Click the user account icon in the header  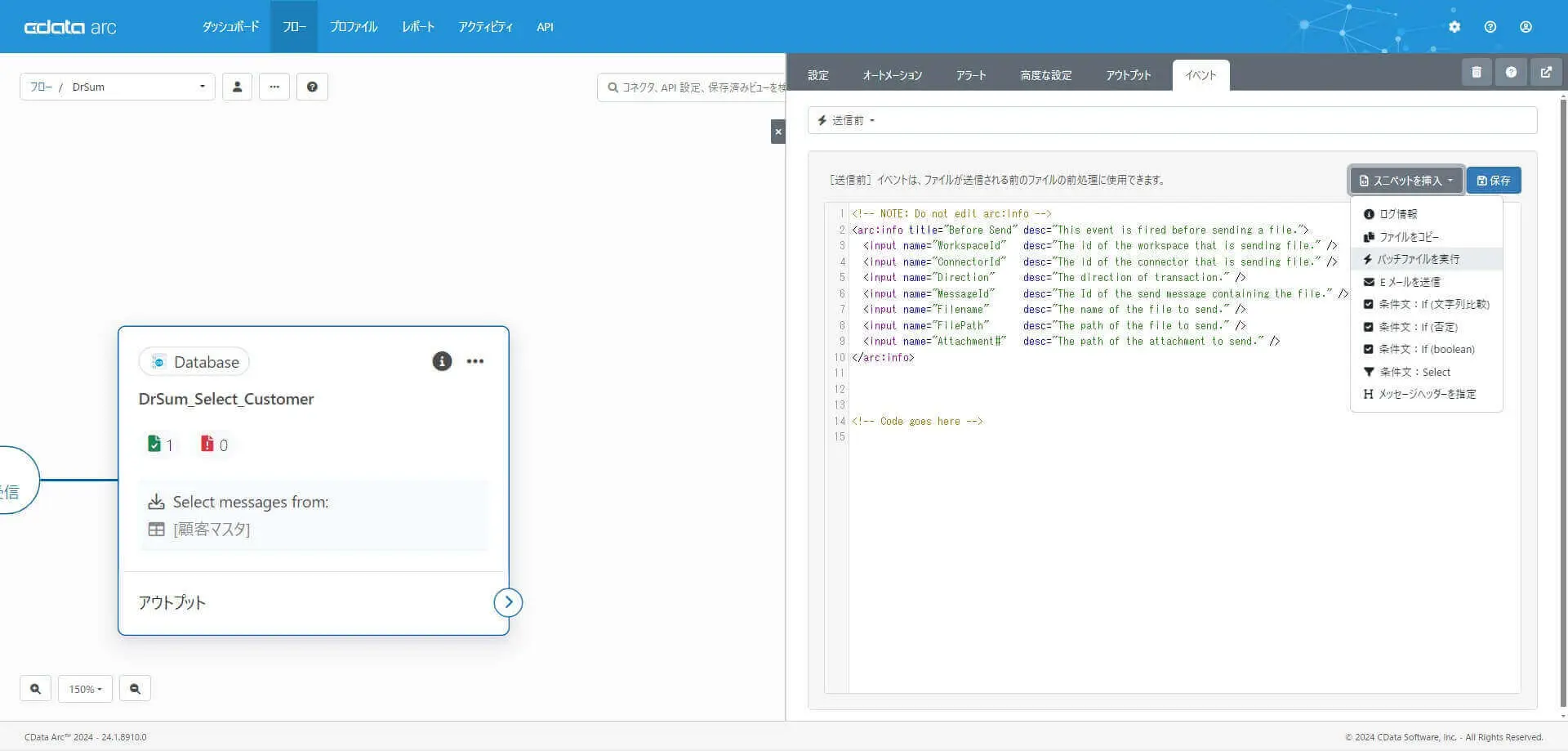click(1526, 27)
